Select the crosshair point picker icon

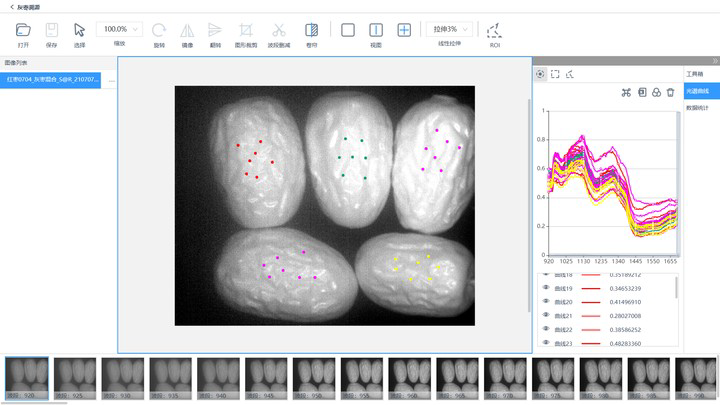tap(541, 73)
